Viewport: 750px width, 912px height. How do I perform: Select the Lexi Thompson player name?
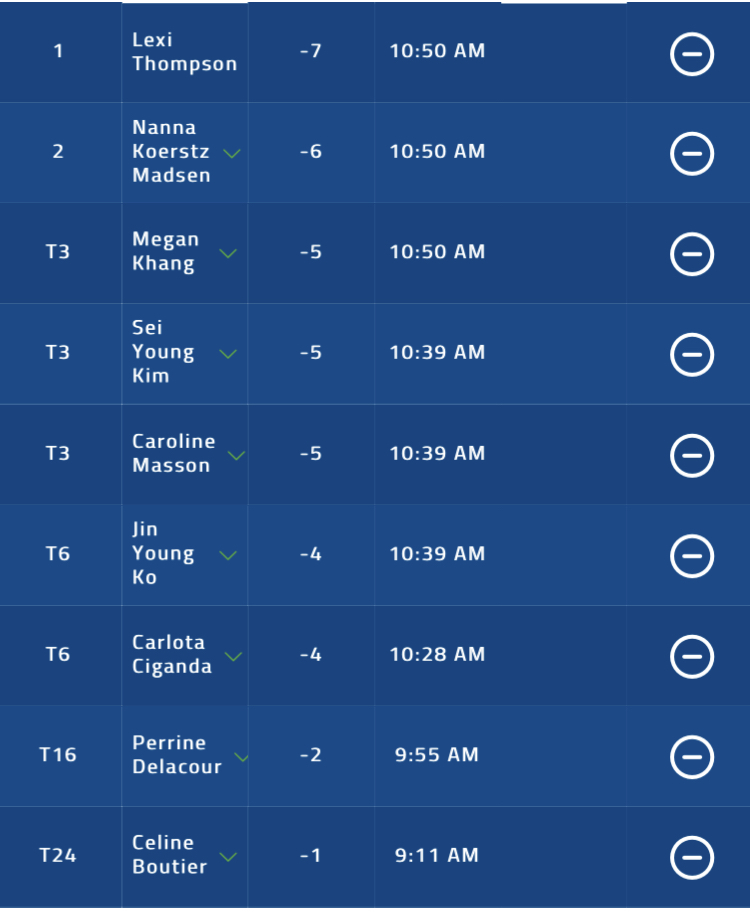tap(184, 52)
